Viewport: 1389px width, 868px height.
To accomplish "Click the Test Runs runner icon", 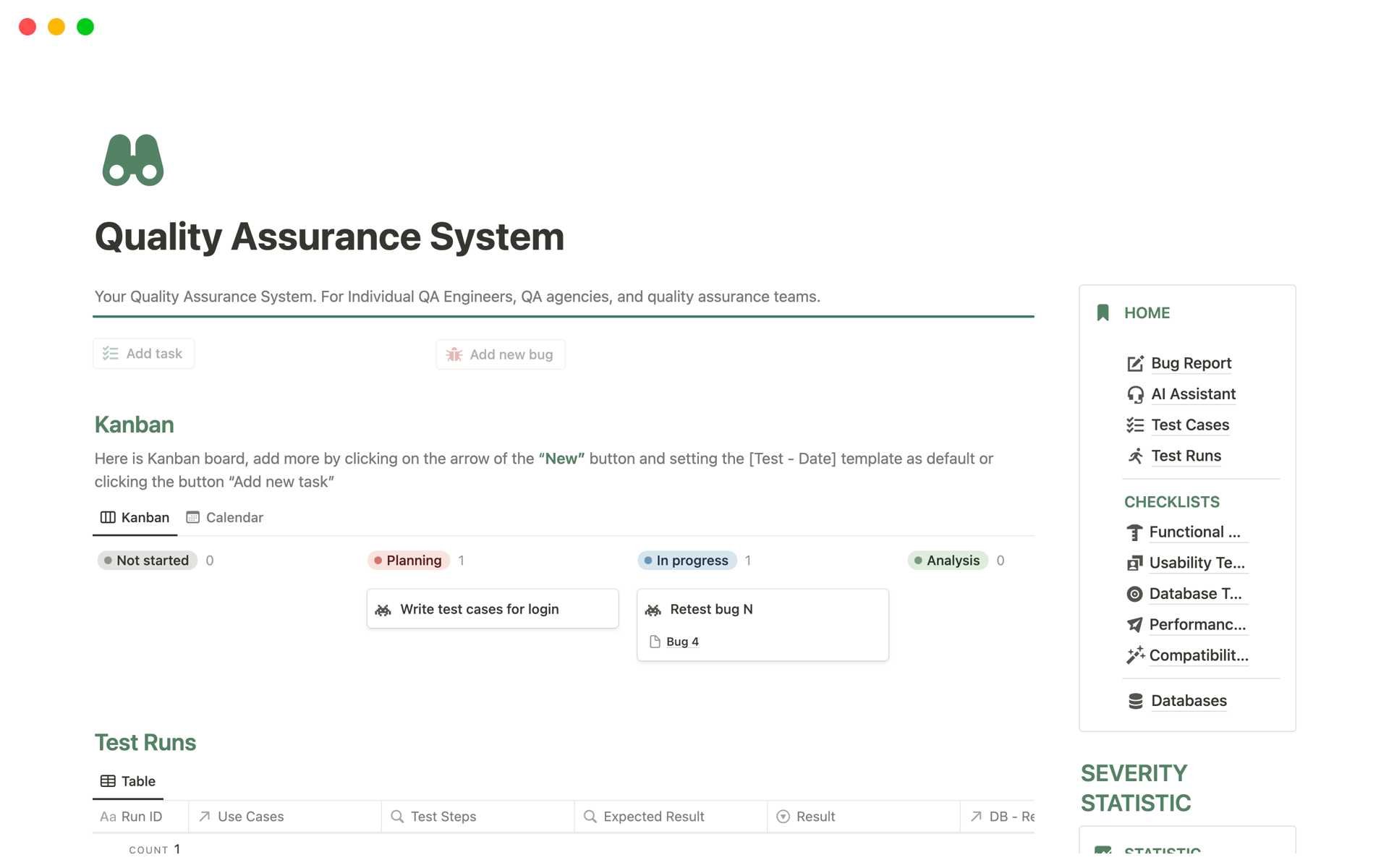I will tap(1134, 456).
